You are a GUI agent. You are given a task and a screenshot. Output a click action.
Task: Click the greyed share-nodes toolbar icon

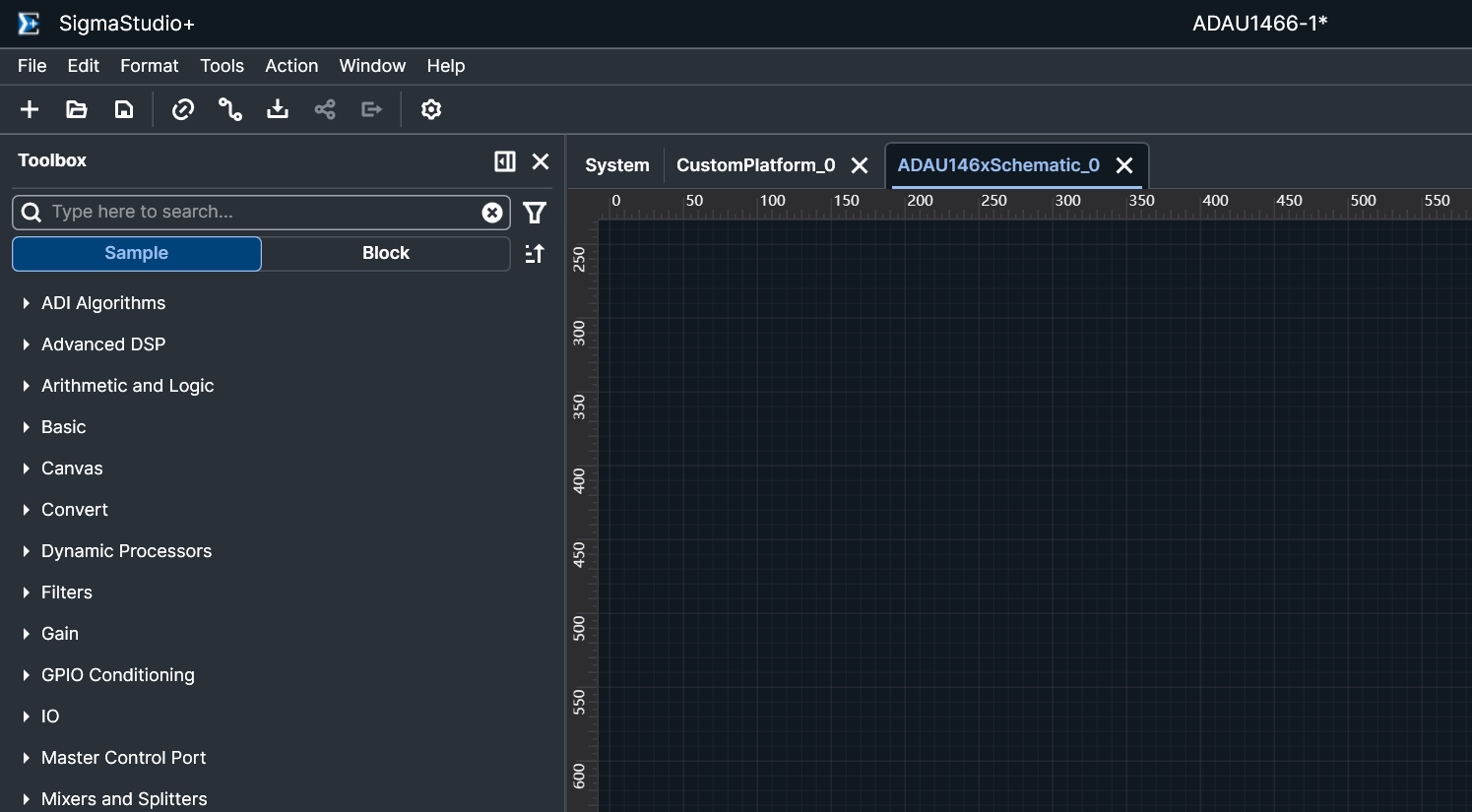pyautogui.click(x=325, y=109)
